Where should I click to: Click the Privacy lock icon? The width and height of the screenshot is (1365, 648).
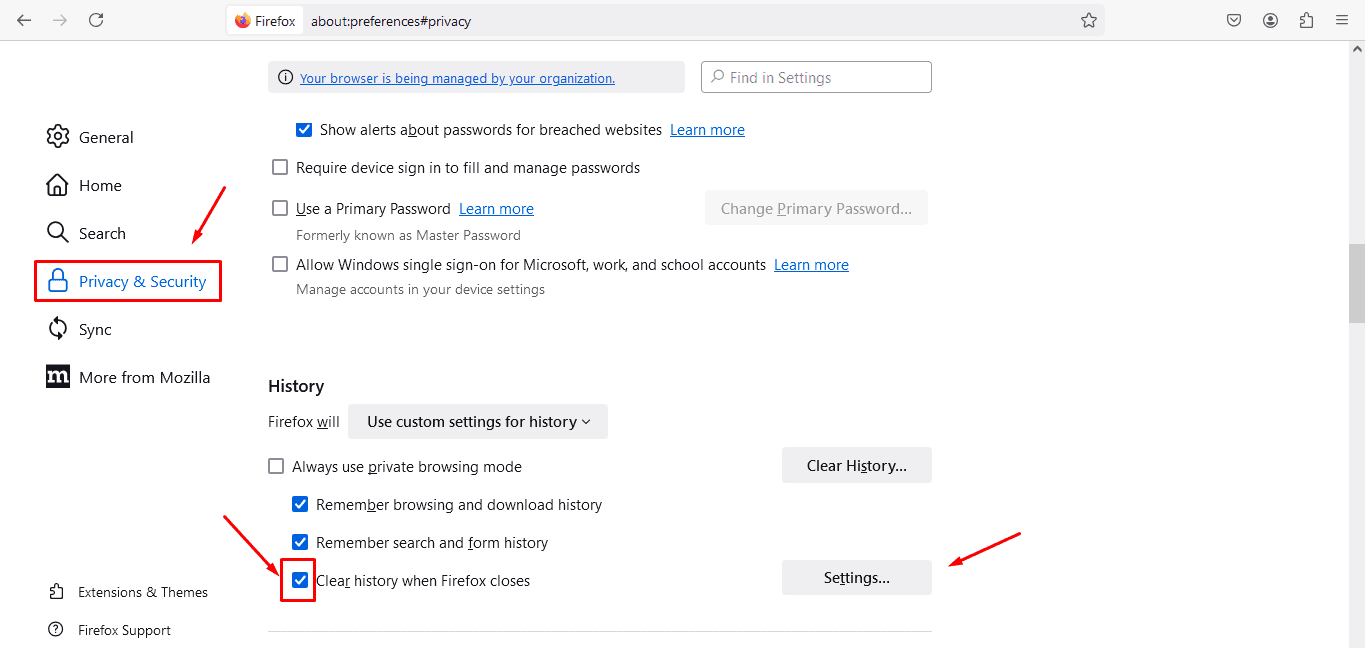point(58,281)
